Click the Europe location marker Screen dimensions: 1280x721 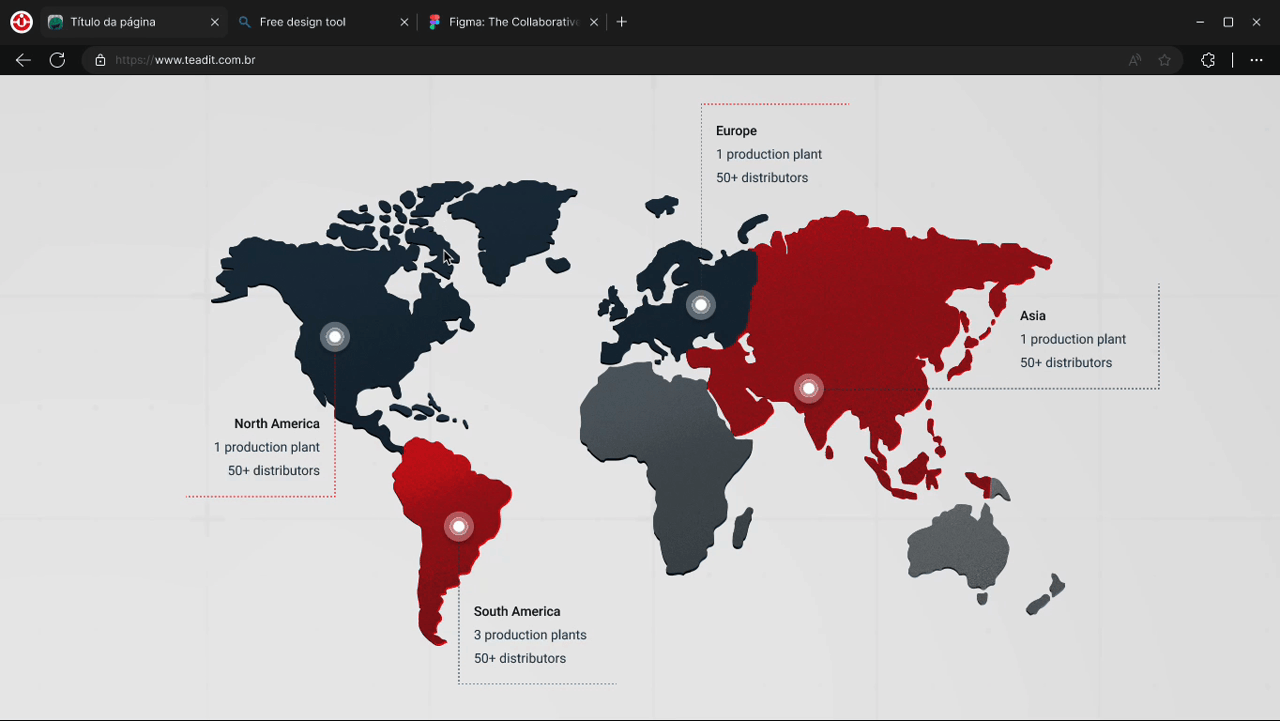[701, 304]
